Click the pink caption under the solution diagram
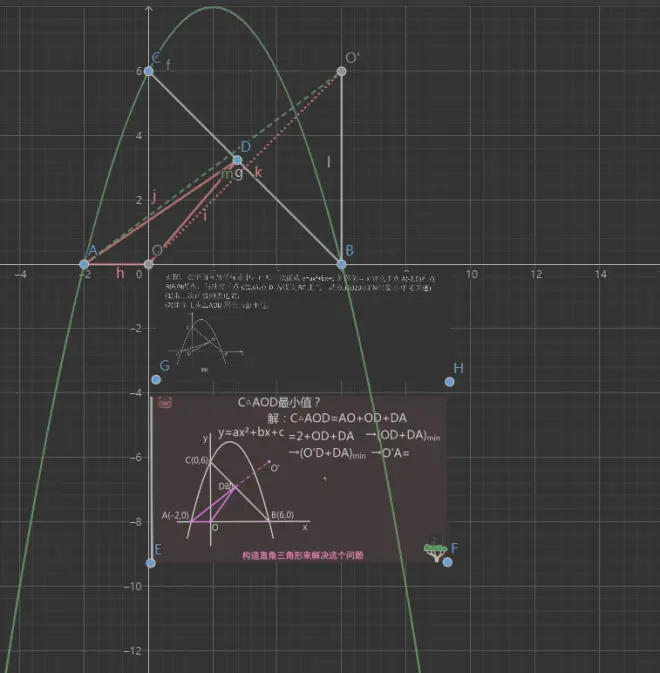This screenshot has height=673, width=660. [302, 555]
